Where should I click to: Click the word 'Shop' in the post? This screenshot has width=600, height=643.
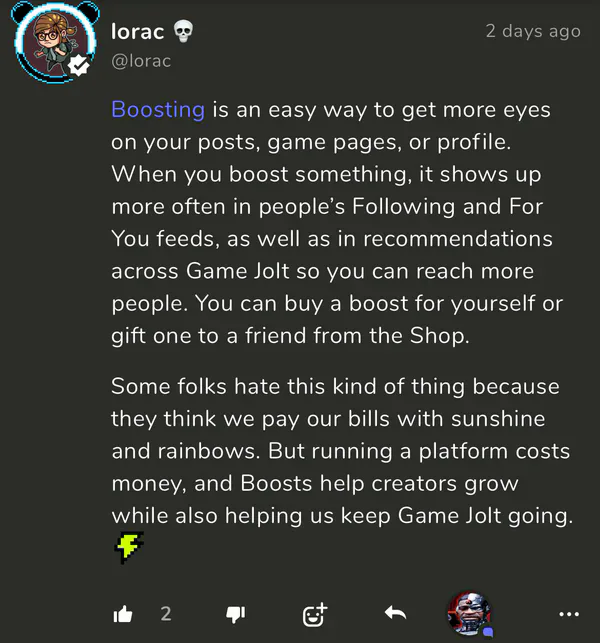(439, 335)
